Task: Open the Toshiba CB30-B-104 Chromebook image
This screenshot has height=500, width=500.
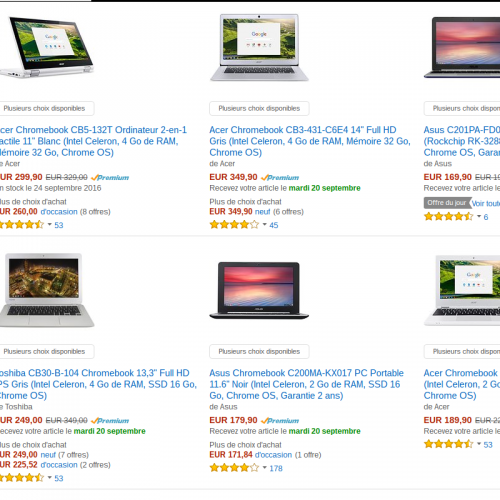Action: pyautogui.click(x=47, y=290)
